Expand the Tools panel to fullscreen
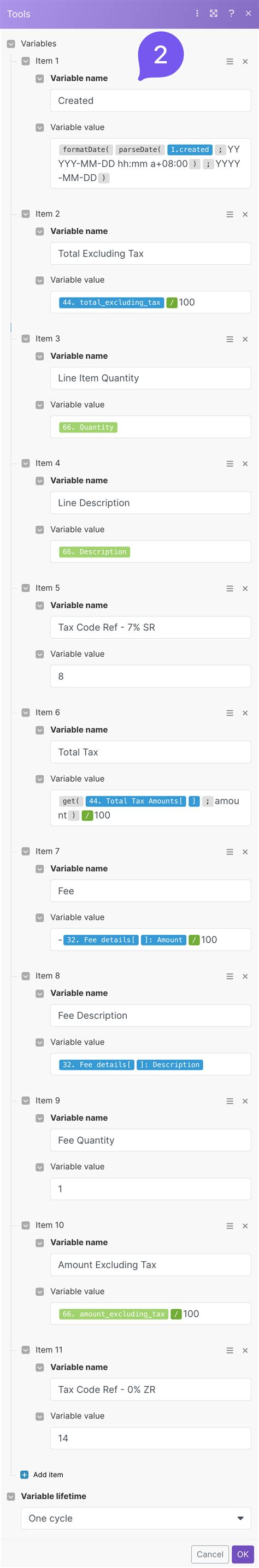 pos(214,14)
